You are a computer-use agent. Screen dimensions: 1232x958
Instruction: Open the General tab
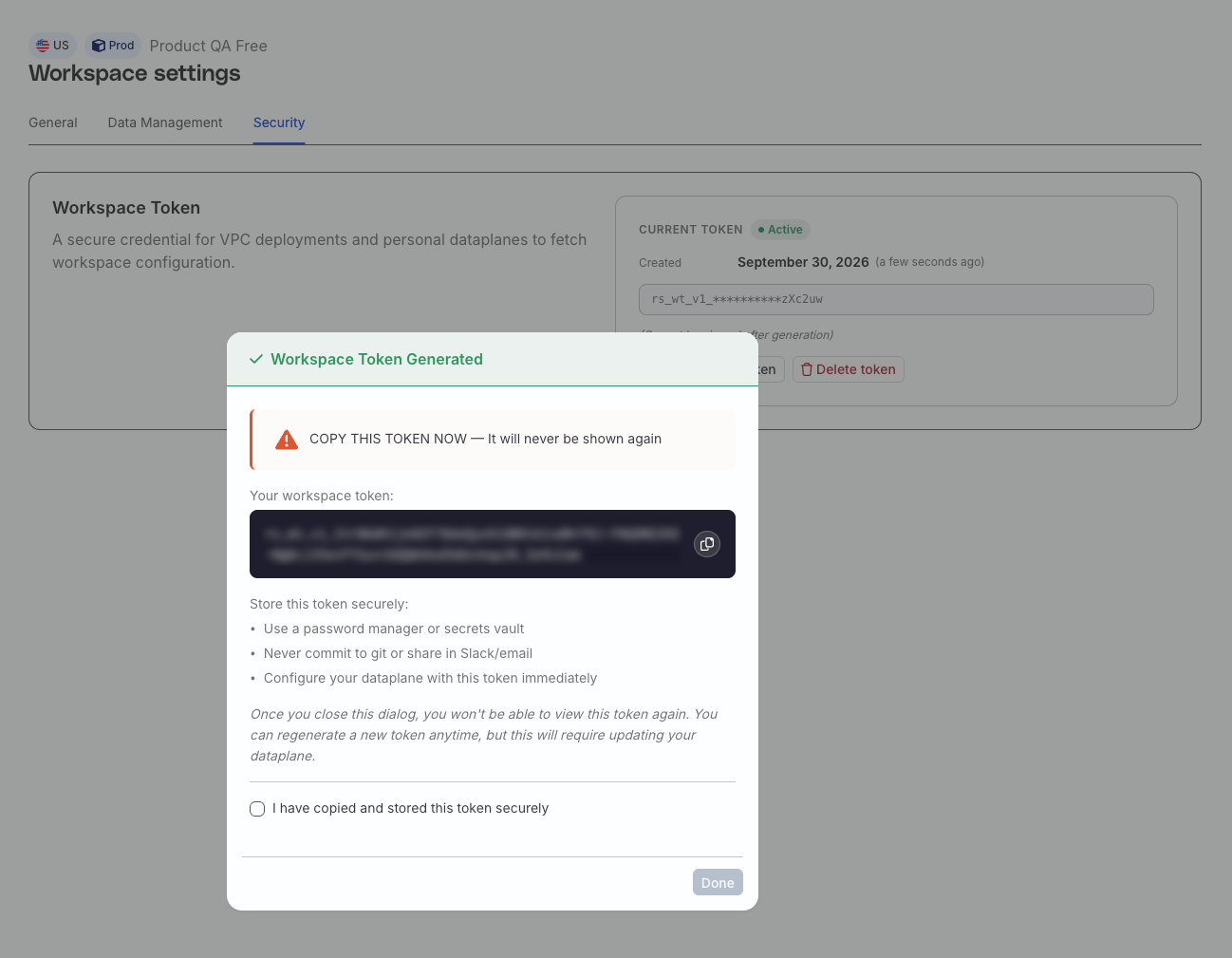pos(53,122)
